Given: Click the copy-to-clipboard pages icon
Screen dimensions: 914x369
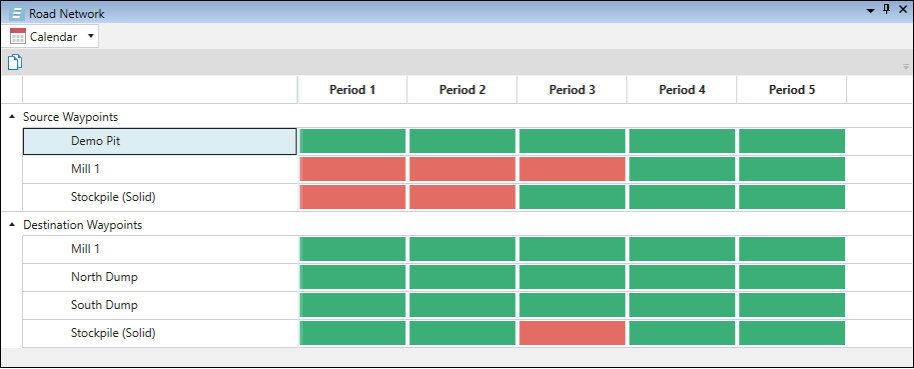Looking at the screenshot, I should coord(15,62).
